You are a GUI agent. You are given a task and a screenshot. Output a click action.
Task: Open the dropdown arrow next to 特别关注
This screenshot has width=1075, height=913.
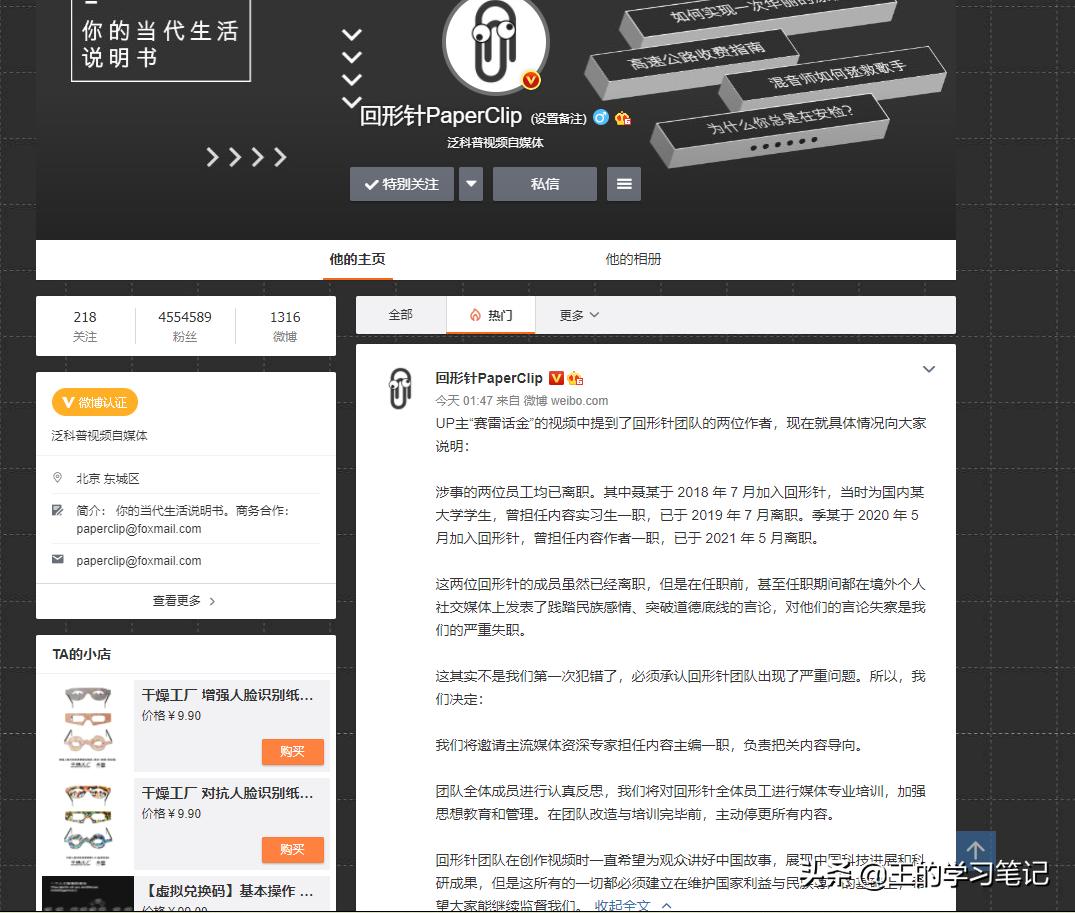tap(470, 183)
